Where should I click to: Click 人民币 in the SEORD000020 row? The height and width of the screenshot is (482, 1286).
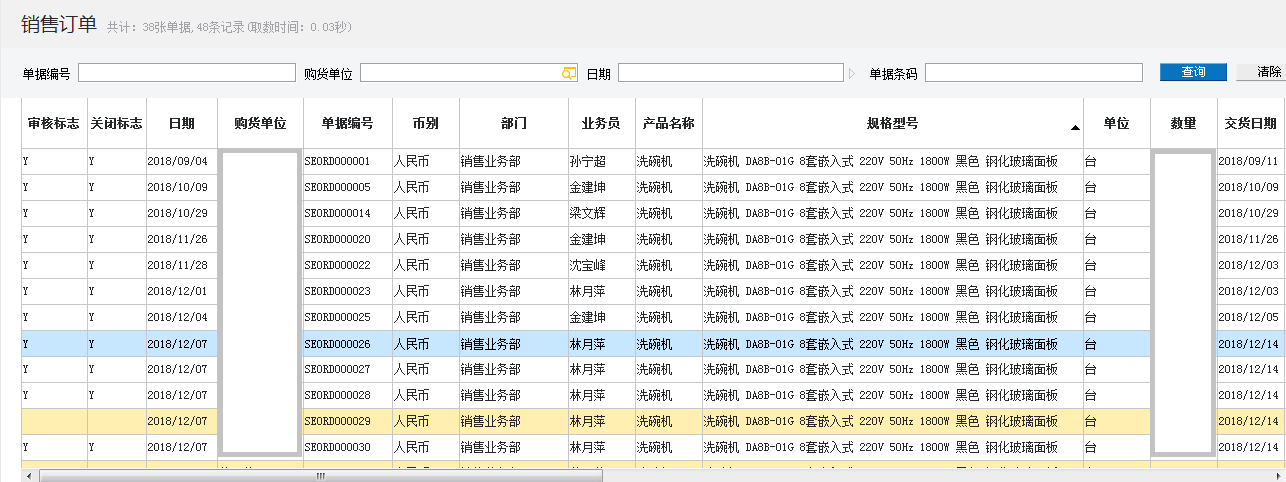[x=425, y=240]
